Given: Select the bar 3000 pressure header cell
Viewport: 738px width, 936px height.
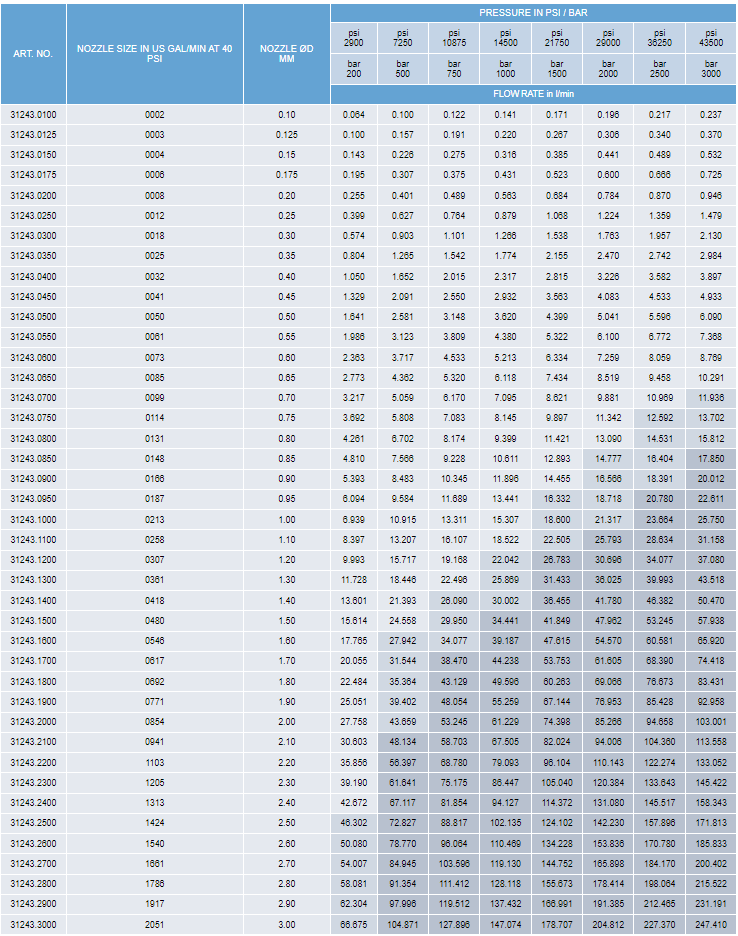Looking at the screenshot, I should pyautogui.click(x=711, y=69).
